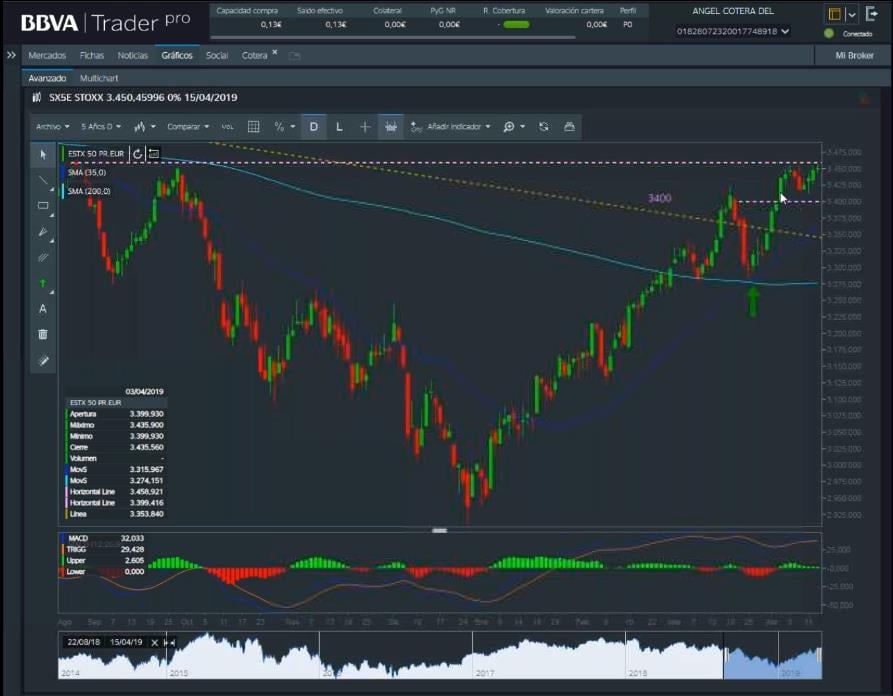The image size is (893, 696).
Task: Click the Capacidad compra value 0,13€
Action: tap(271, 24)
